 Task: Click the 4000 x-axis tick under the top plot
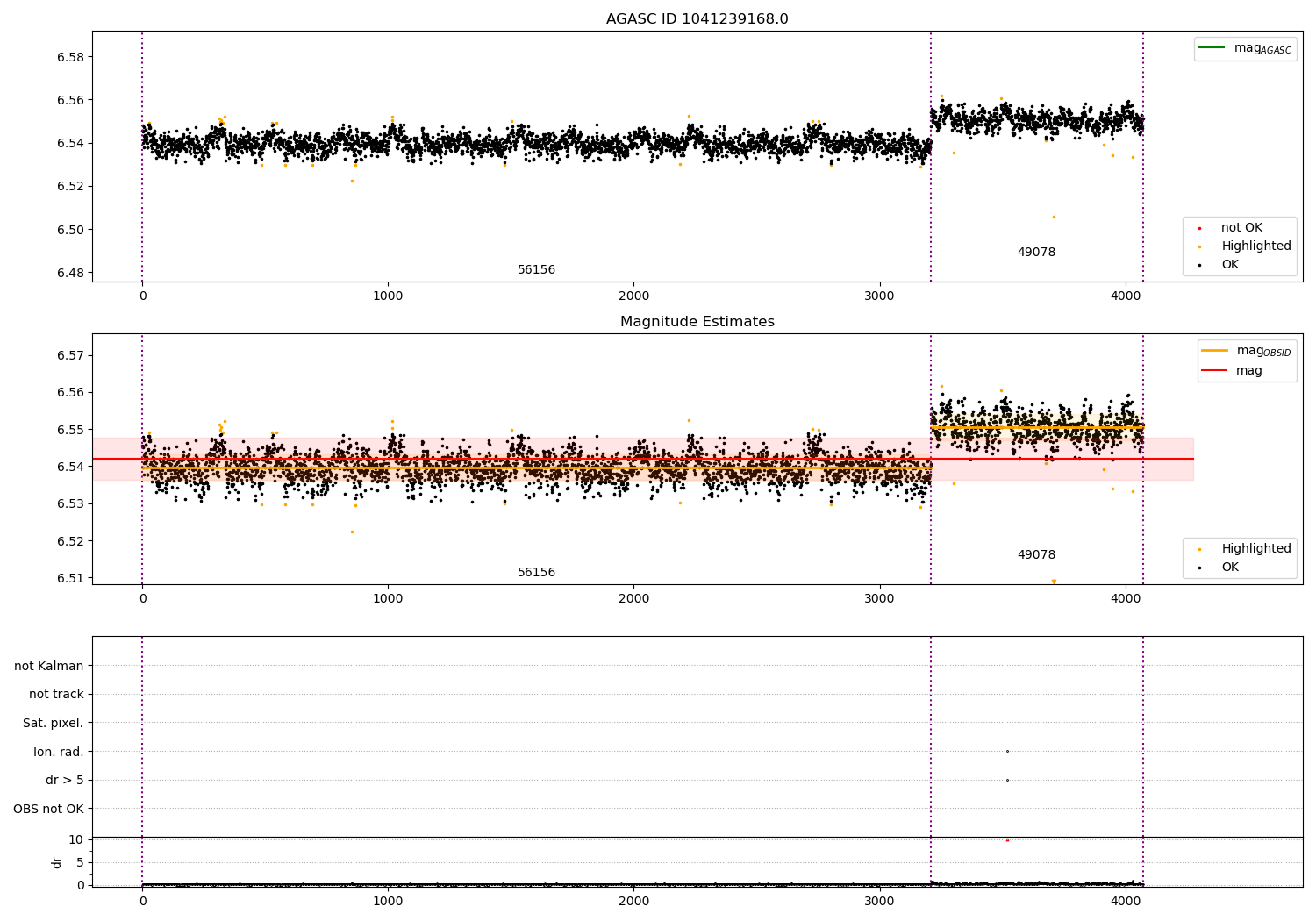click(x=1126, y=296)
